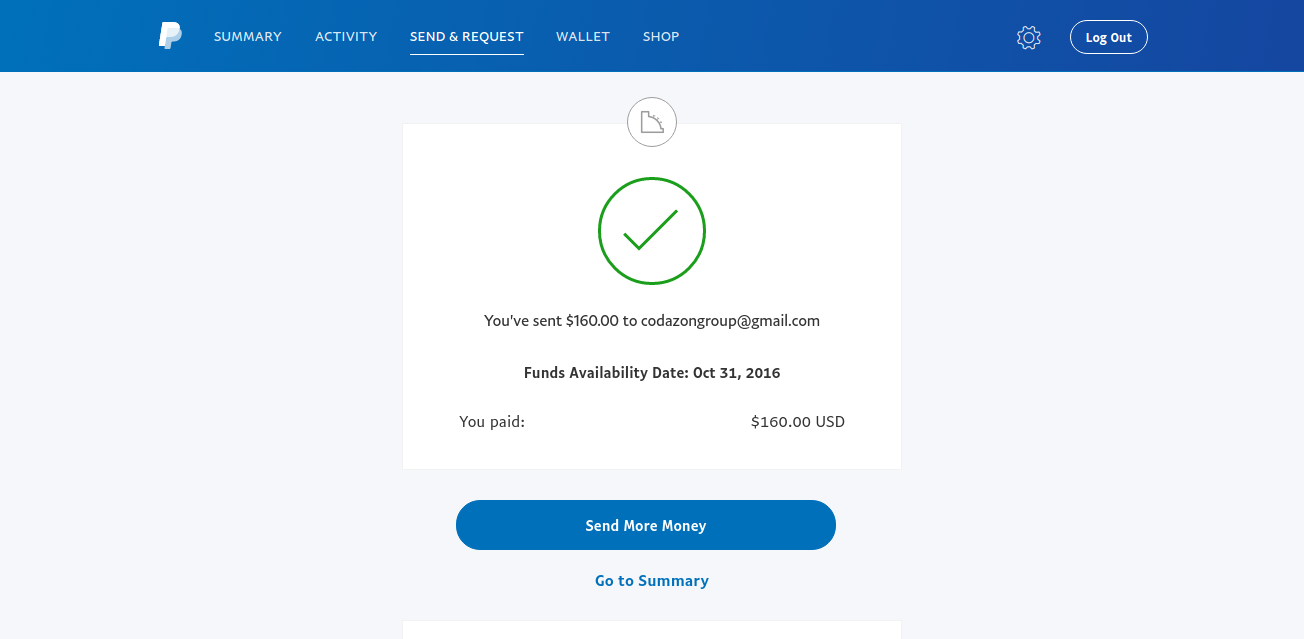This screenshot has height=639, width=1304.
Task: Click the green success checkmark circle
Action: (x=652, y=231)
